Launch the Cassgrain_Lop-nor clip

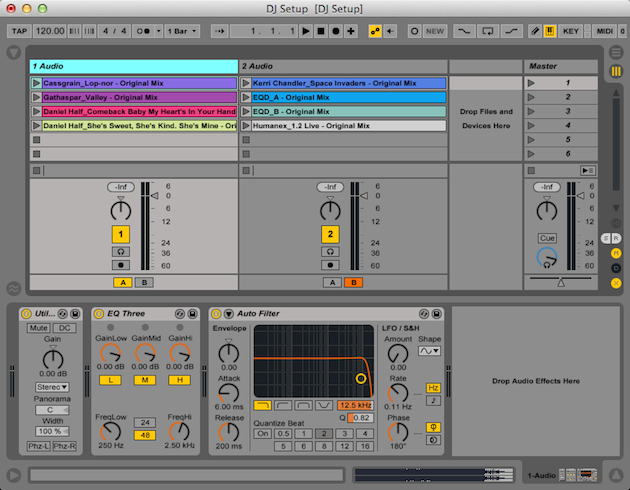pyautogui.click(x=36, y=83)
